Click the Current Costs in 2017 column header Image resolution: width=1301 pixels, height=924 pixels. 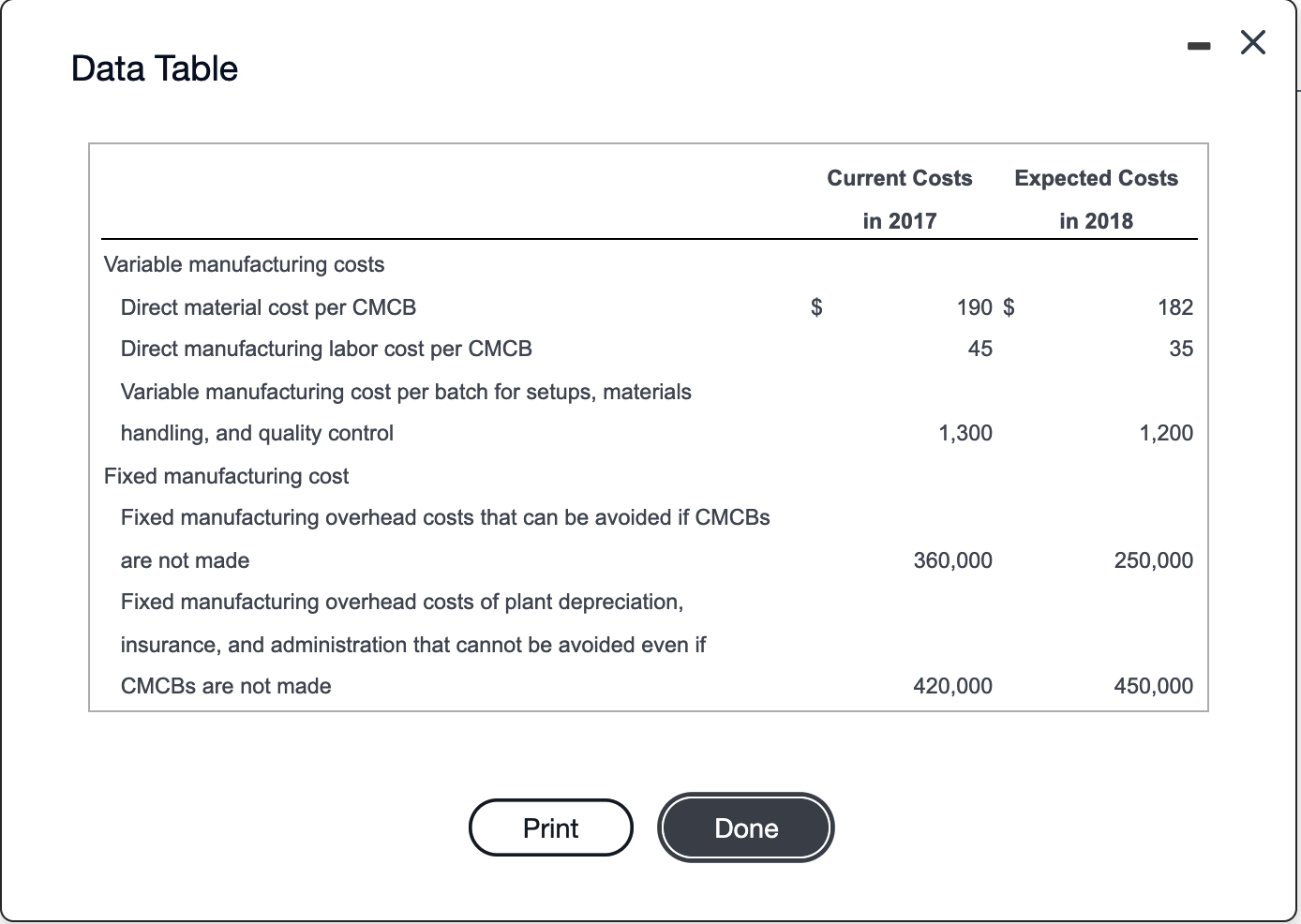[898, 198]
